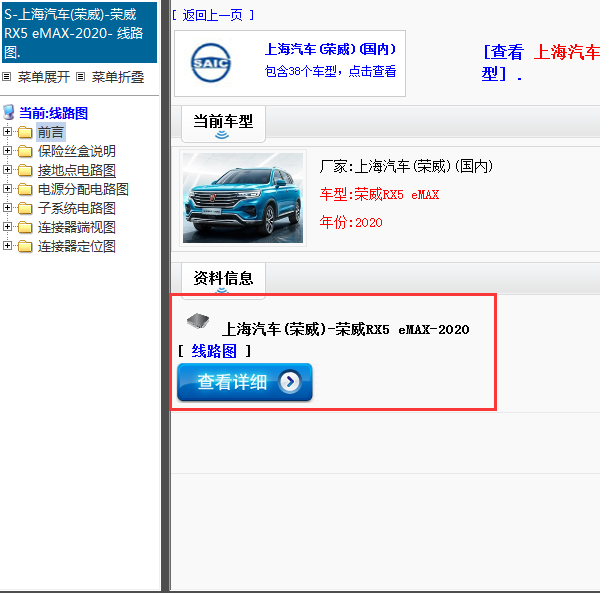Click 包含38个车型,点击查看 link

pos(330,71)
